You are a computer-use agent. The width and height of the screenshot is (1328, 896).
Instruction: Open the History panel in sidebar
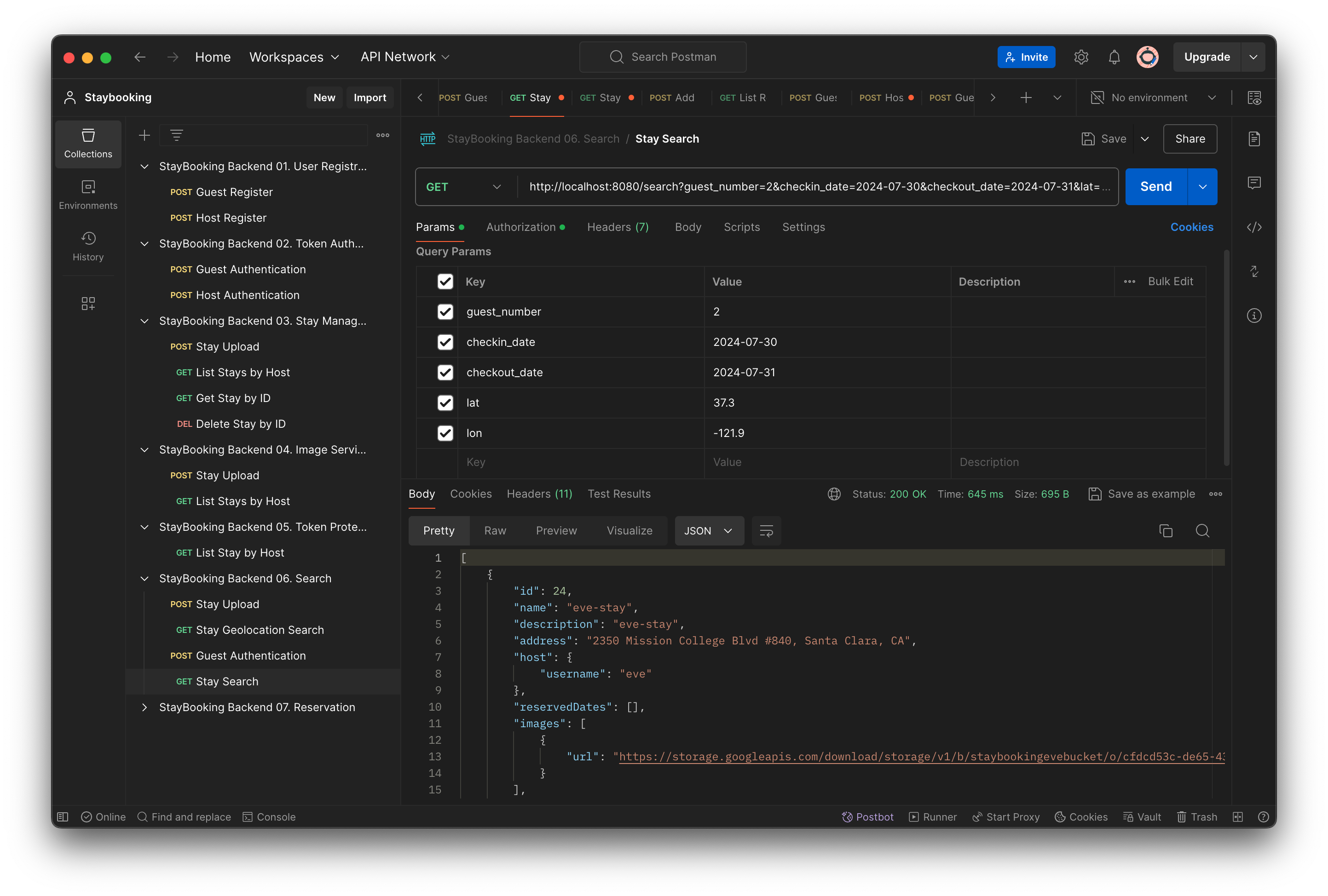tap(88, 246)
